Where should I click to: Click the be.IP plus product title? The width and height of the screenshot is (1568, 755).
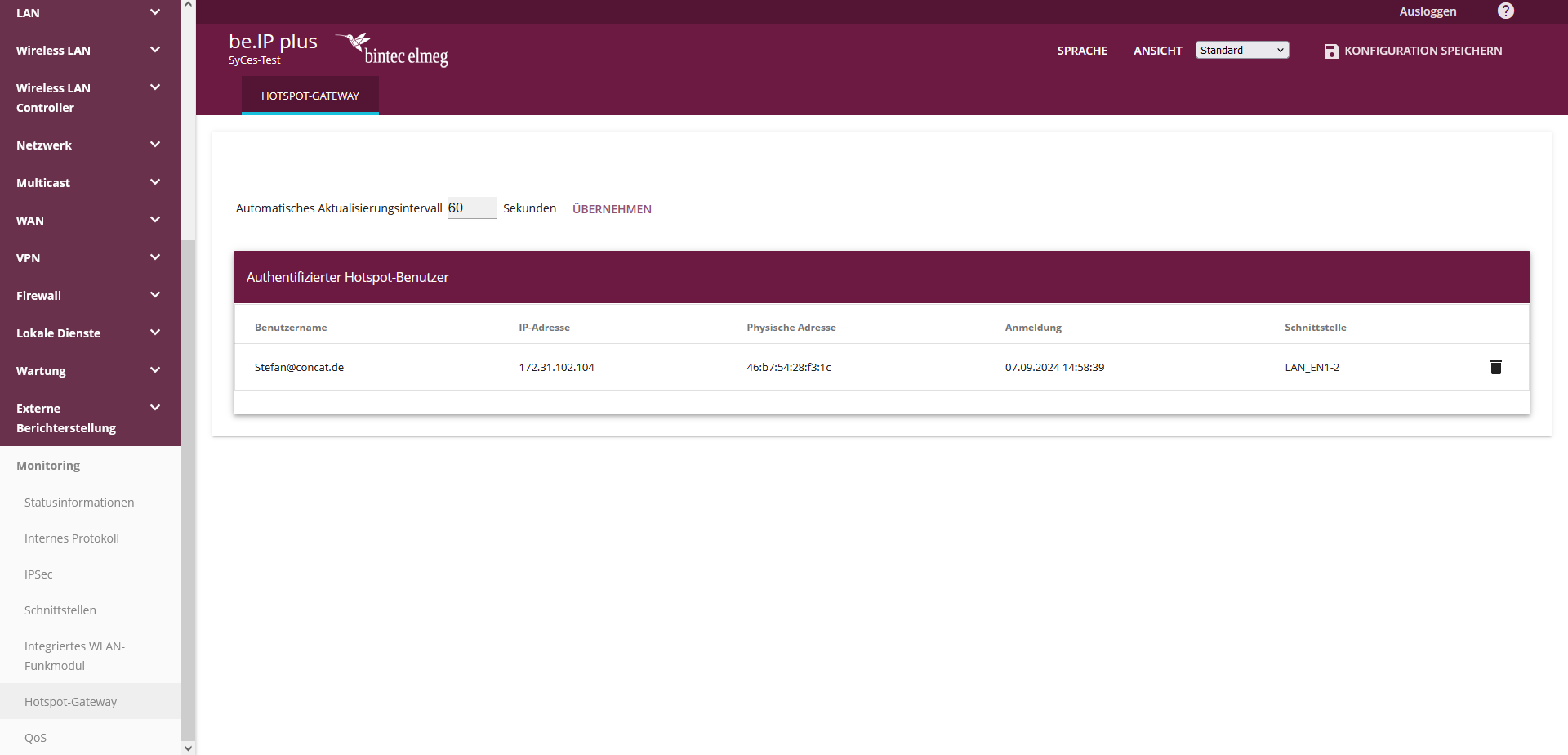click(273, 41)
